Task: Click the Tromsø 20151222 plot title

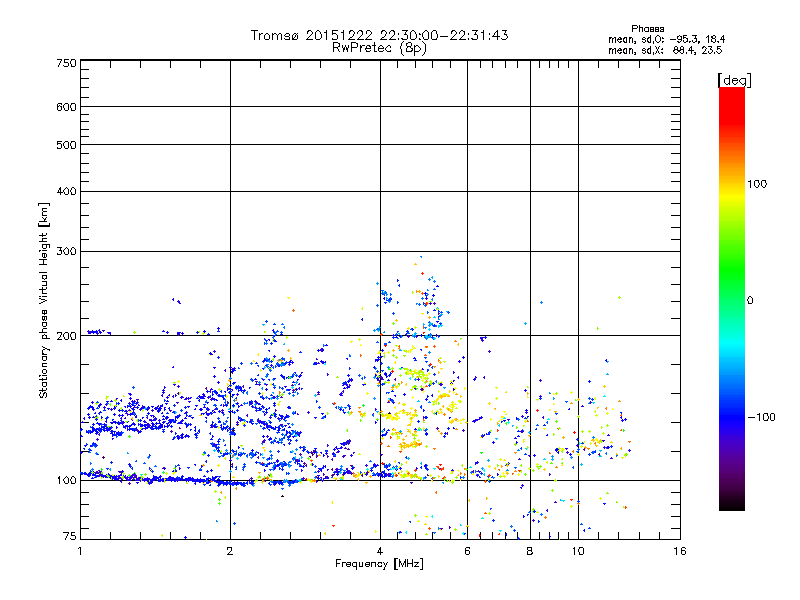Action: pos(379,35)
